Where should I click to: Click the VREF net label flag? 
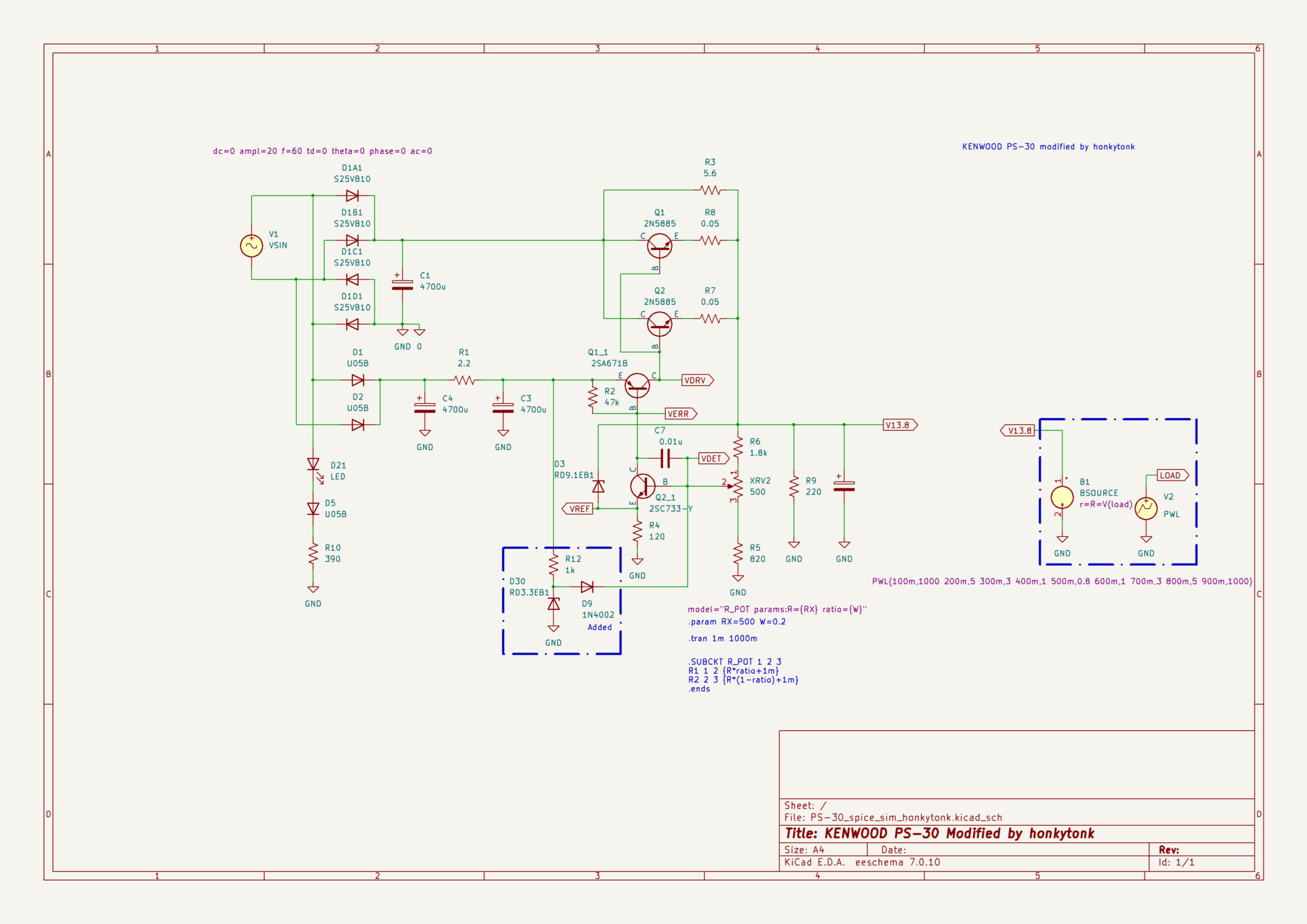coord(578,509)
